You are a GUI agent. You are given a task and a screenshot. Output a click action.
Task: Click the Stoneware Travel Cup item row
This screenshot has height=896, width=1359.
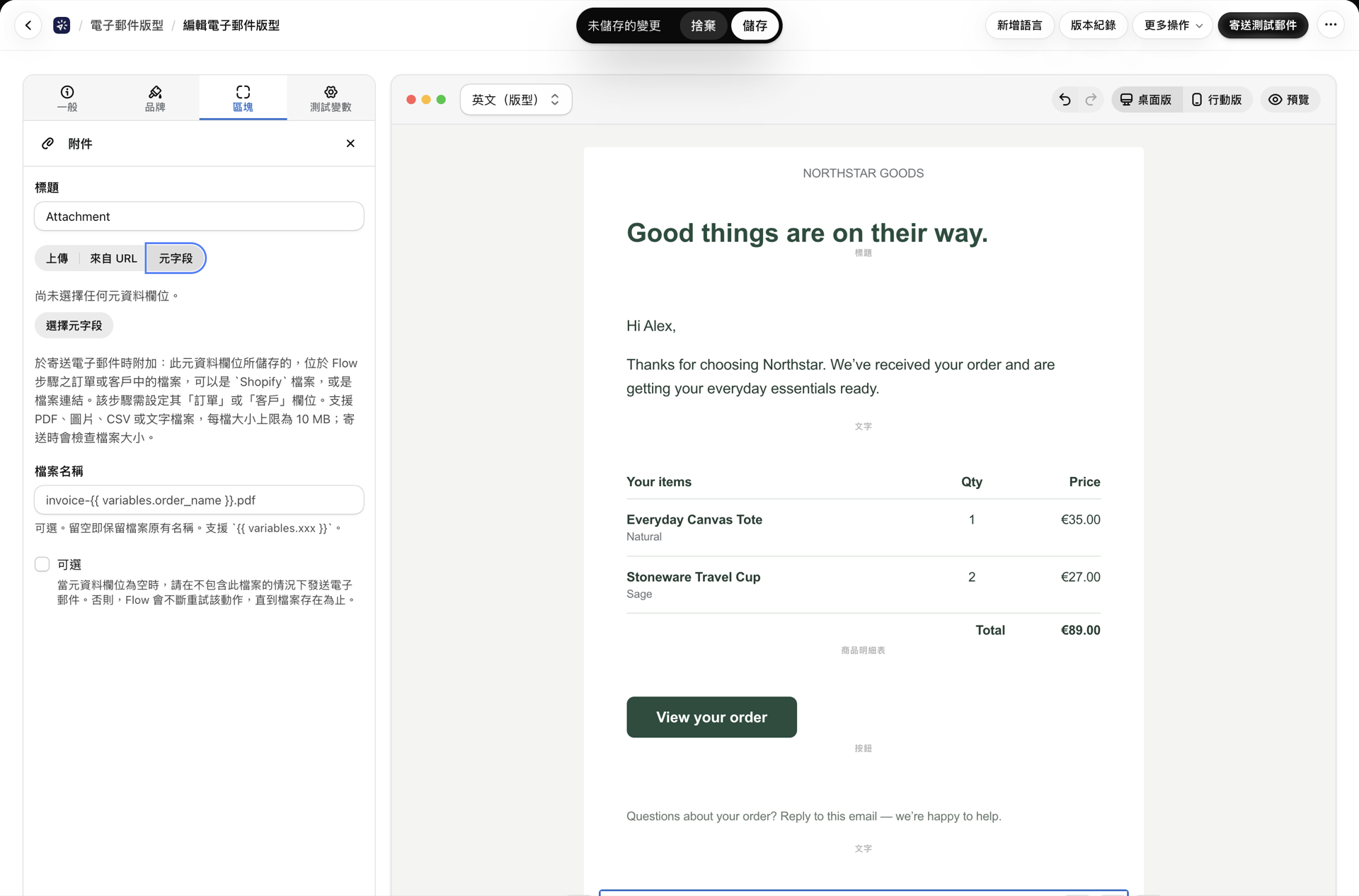point(863,585)
